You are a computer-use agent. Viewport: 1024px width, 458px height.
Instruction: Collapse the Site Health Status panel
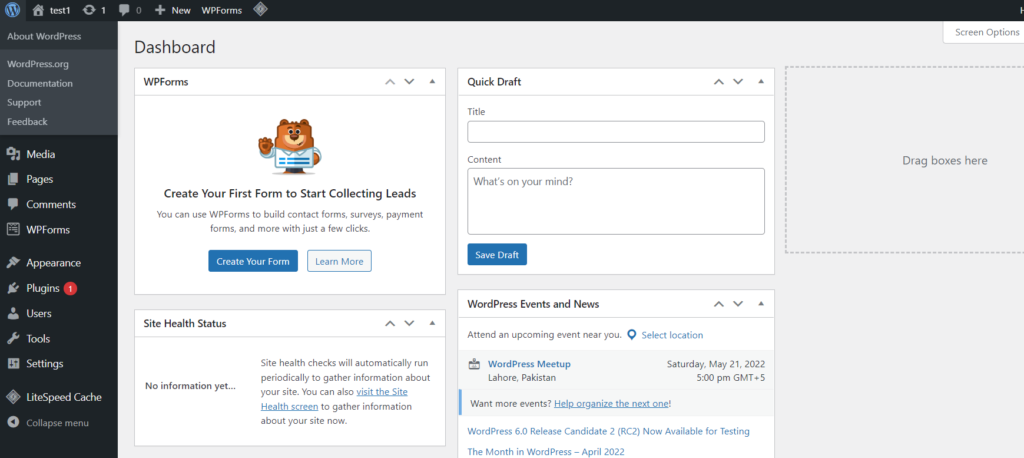pyautogui.click(x=432, y=323)
